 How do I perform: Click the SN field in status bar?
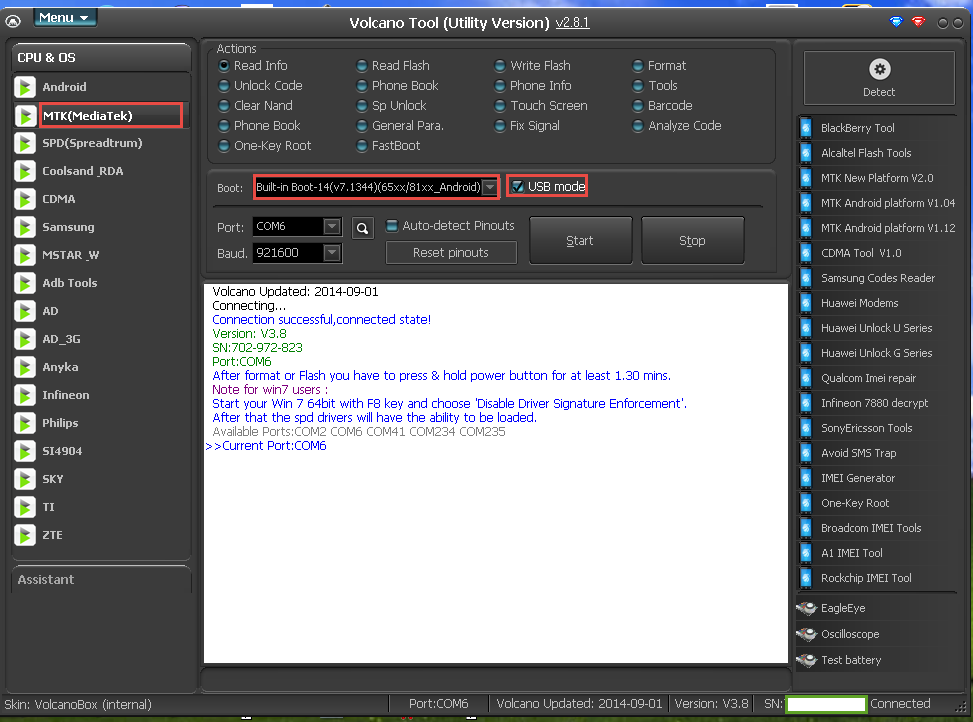pyautogui.click(x=825, y=704)
